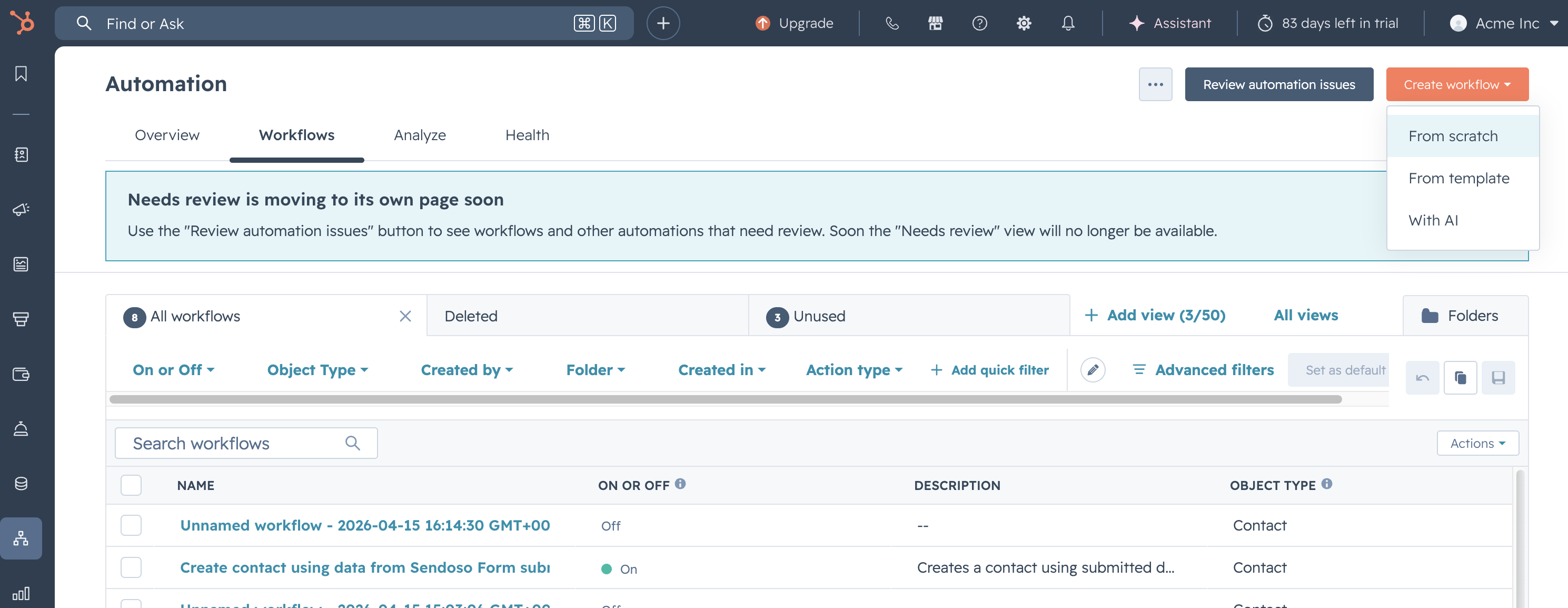Open the Deleted view tab

point(588,316)
